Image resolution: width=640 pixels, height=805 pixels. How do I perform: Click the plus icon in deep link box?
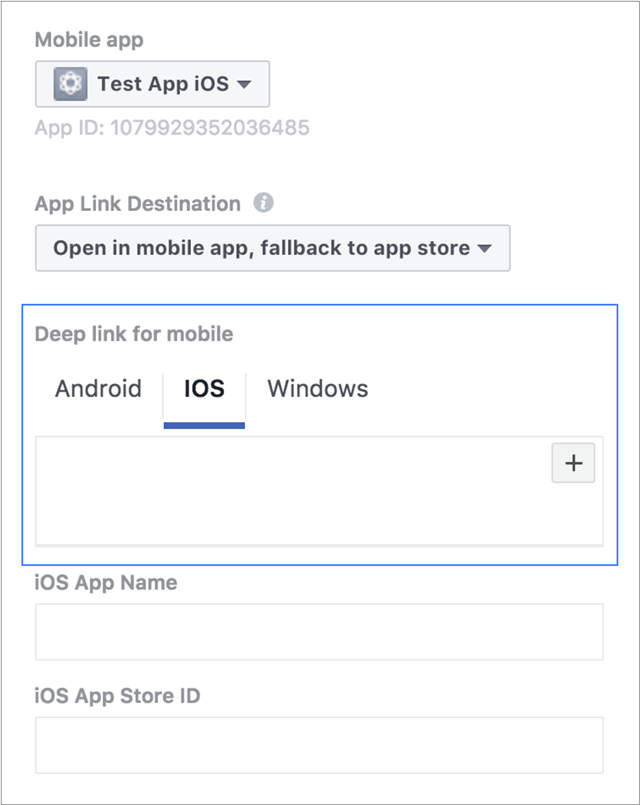(573, 463)
